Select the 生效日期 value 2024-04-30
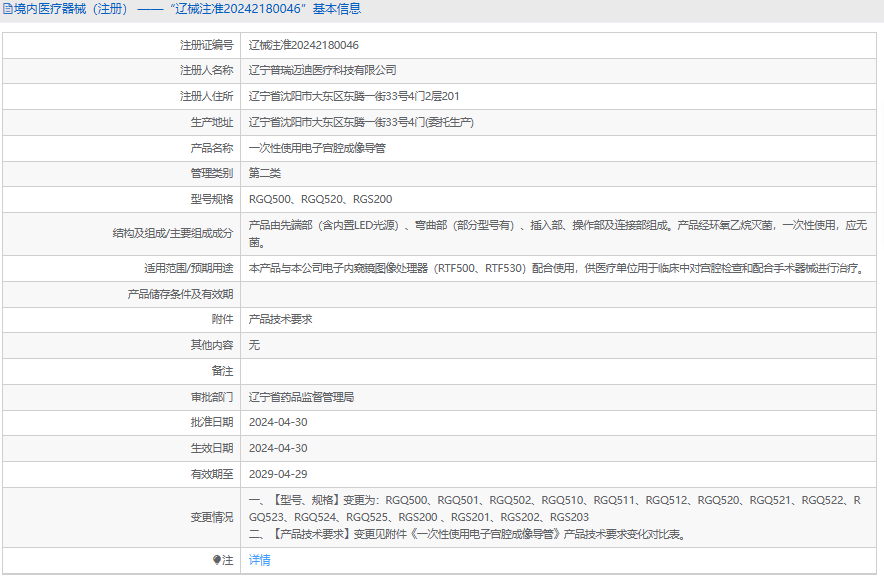The image size is (884, 579). tap(278, 448)
